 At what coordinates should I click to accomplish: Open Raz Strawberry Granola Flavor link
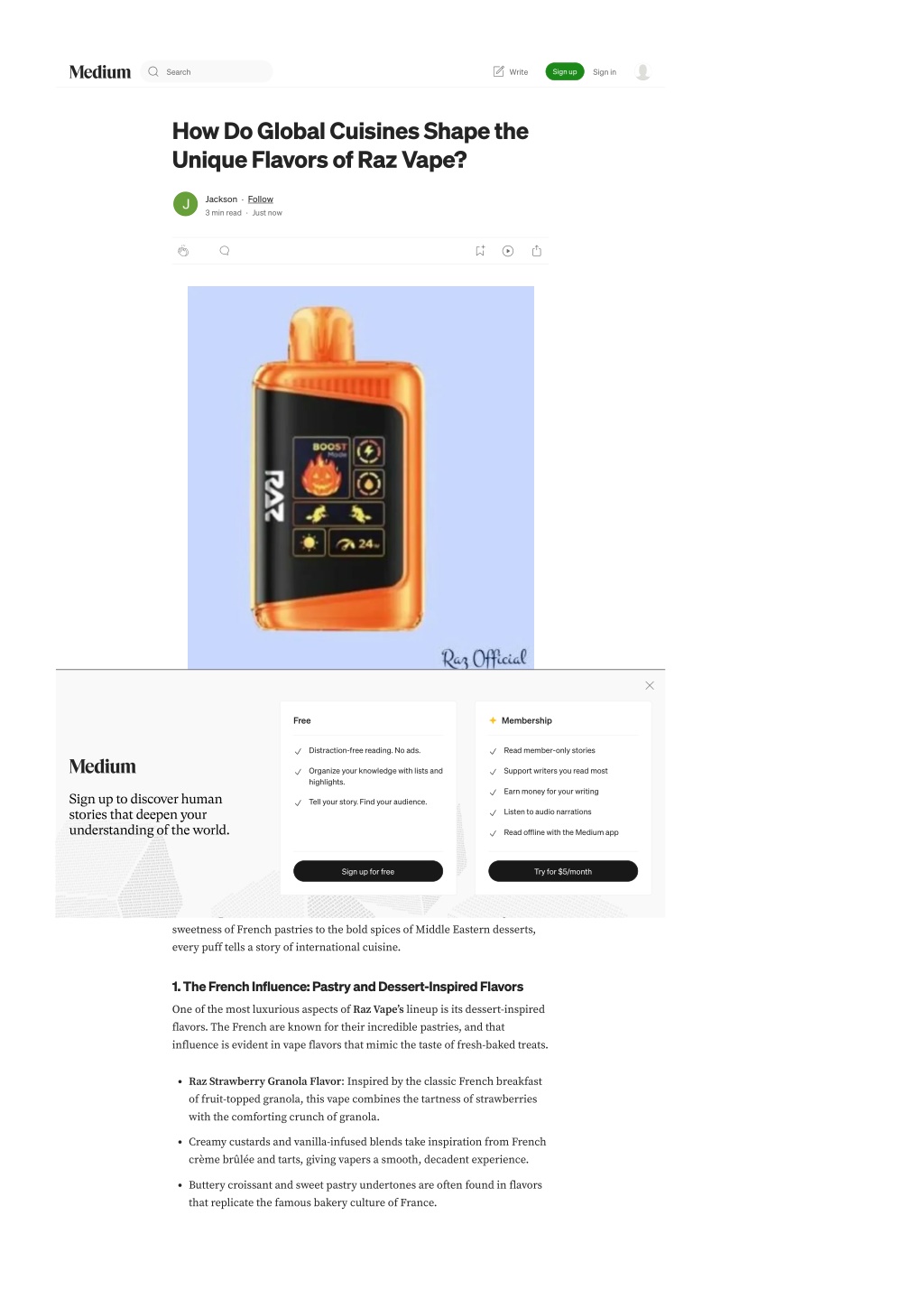click(265, 1081)
